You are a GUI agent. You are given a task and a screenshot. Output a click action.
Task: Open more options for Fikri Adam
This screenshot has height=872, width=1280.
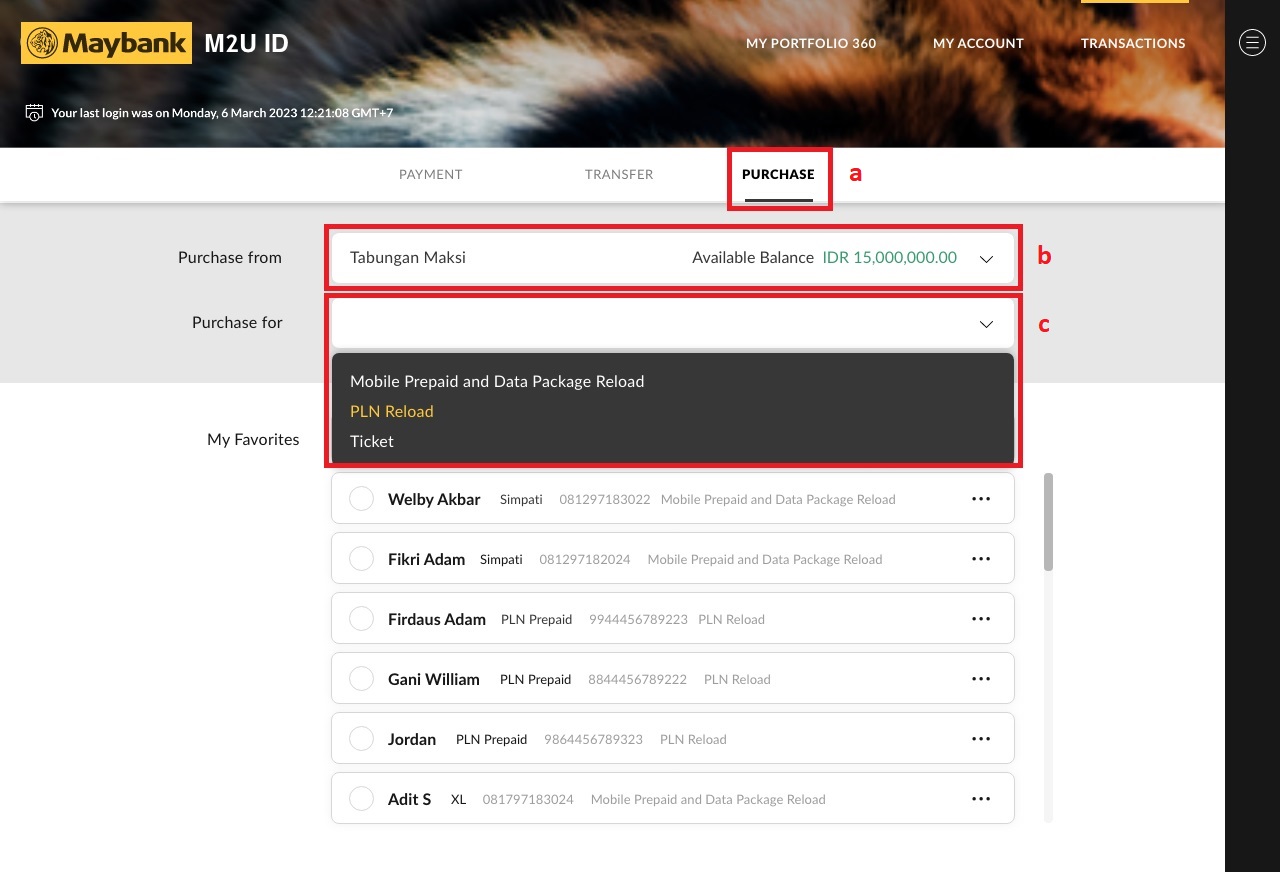click(981, 559)
